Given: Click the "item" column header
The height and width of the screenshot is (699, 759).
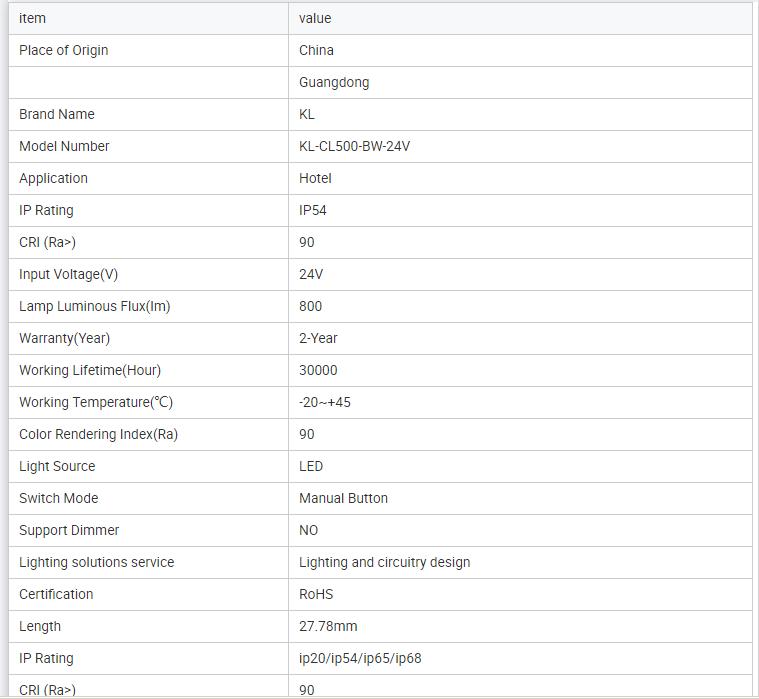Looking at the screenshot, I should pos(33,18).
